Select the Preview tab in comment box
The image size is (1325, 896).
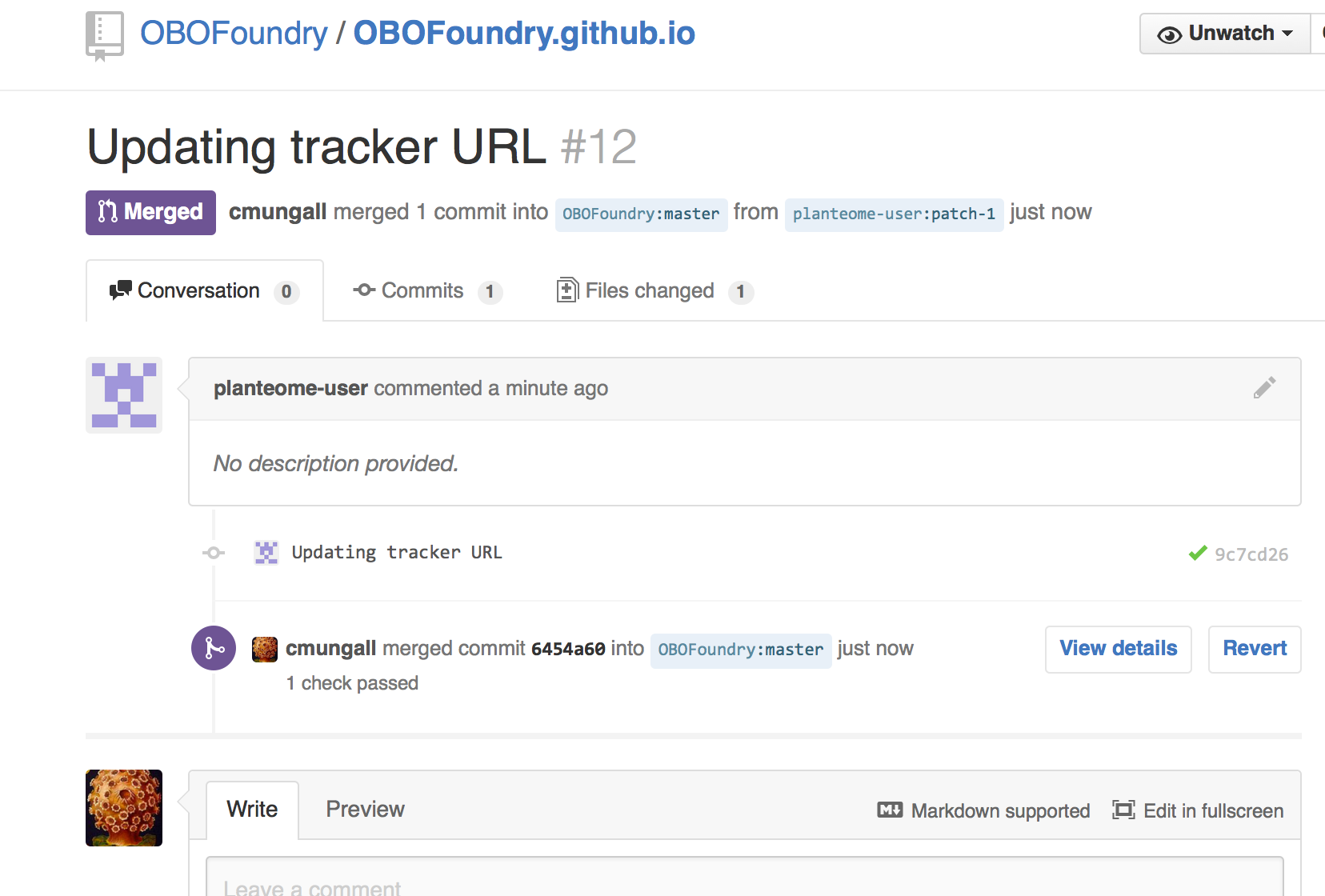[x=365, y=810]
